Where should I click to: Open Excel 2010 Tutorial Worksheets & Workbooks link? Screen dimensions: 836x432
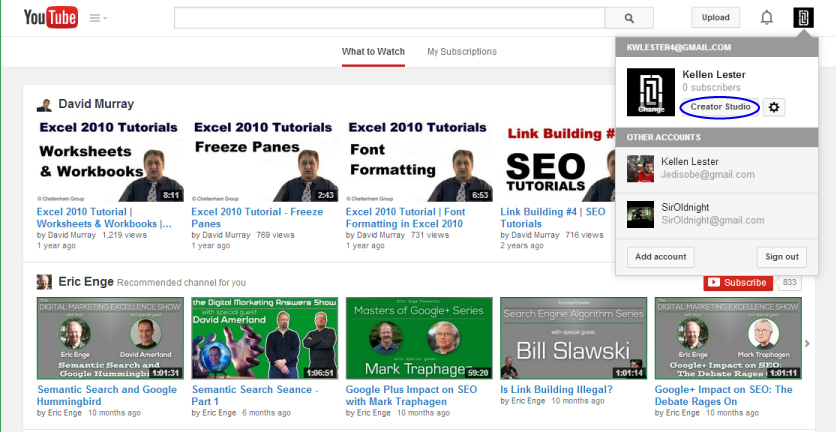pyautogui.click(x=104, y=218)
